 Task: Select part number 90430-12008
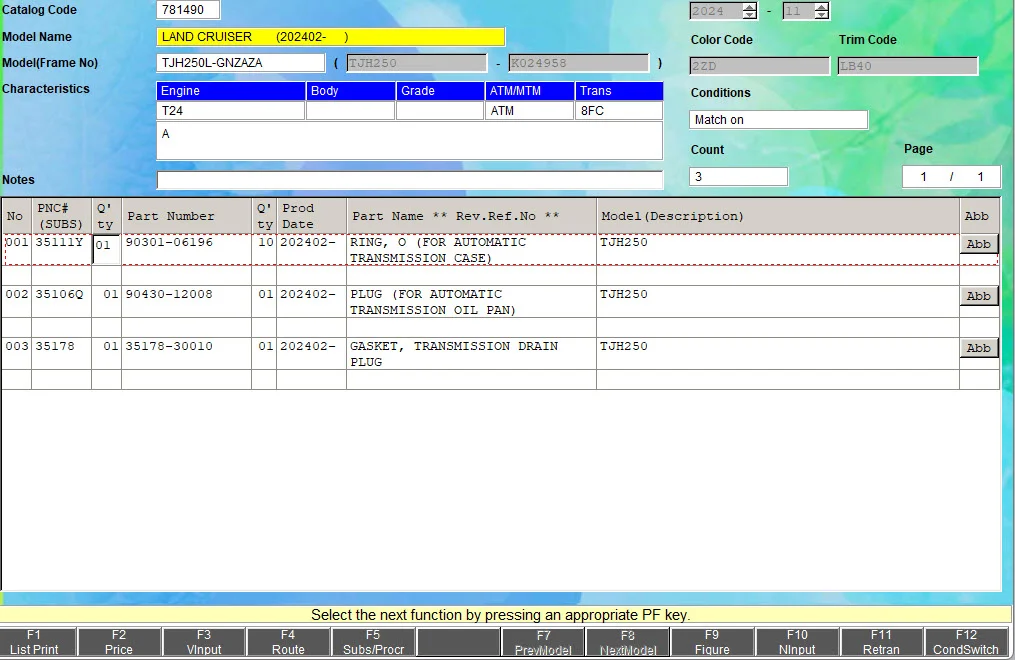(169, 294)
